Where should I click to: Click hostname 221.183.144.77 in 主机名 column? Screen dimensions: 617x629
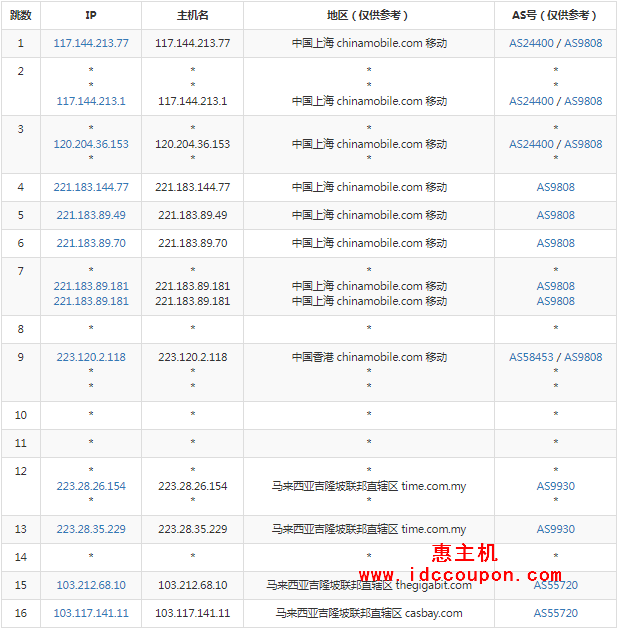pyautogui.click(x=193, y=187)
